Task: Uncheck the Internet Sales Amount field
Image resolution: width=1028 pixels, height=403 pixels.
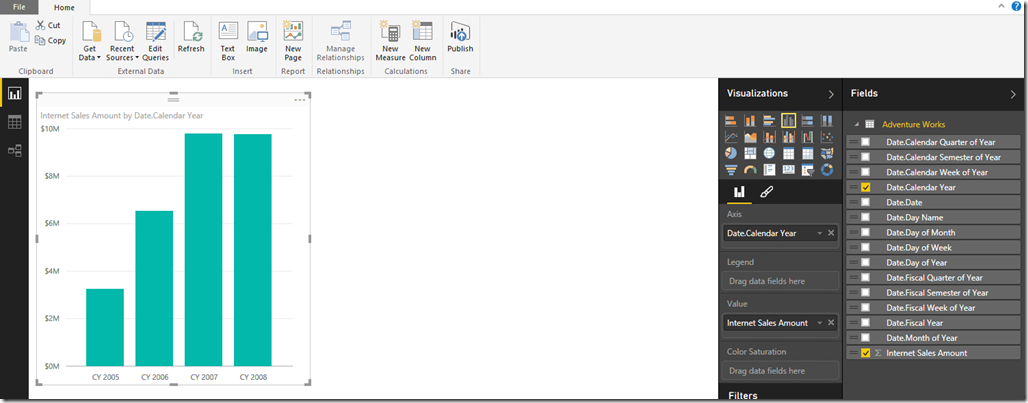Action: (x=865, y=353)
